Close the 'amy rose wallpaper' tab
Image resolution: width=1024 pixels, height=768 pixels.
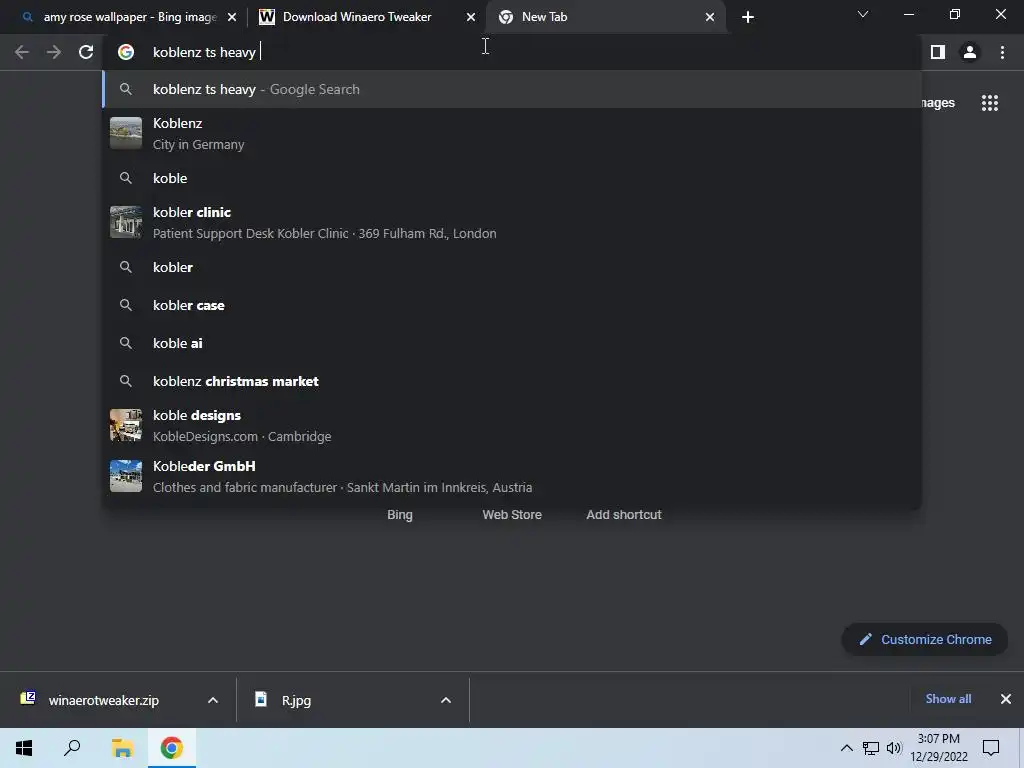click(x=232, y=17)
